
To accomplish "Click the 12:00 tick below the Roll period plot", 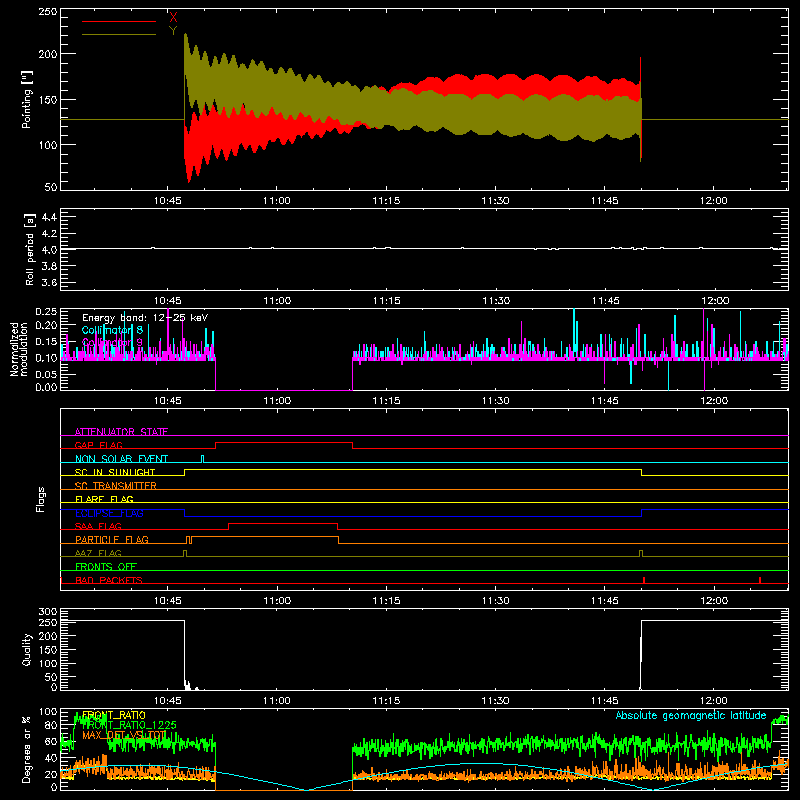I will [x=714, y=301].
